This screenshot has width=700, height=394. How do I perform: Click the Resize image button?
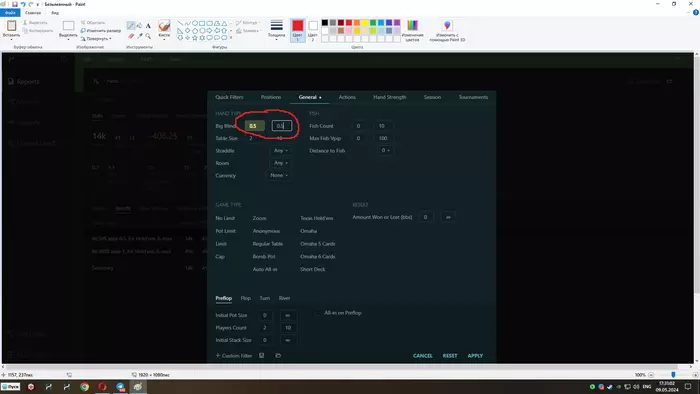tap(101, 30)
